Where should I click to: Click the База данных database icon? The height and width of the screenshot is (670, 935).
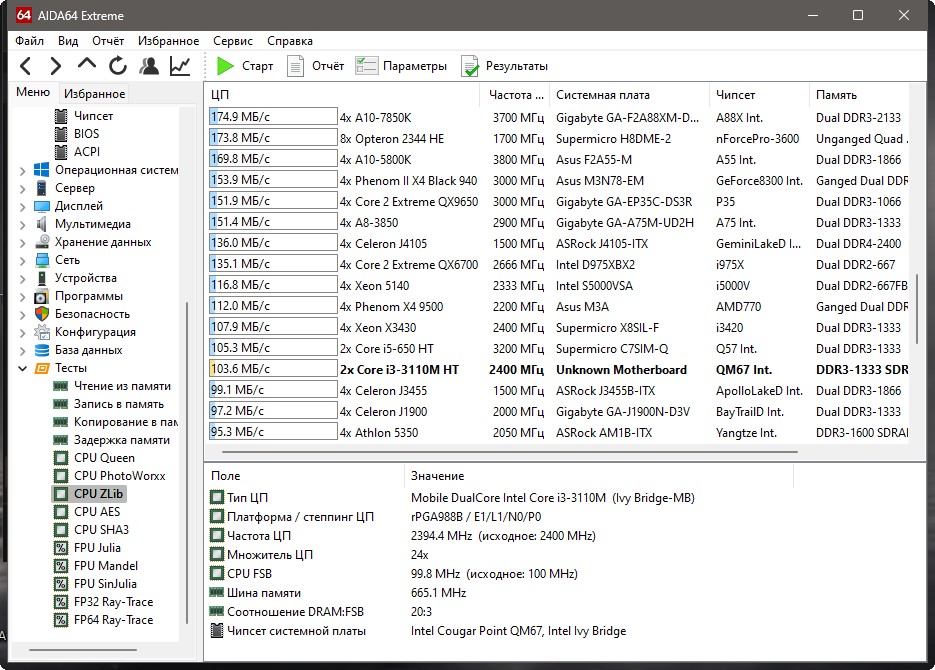tap(42, 350)
